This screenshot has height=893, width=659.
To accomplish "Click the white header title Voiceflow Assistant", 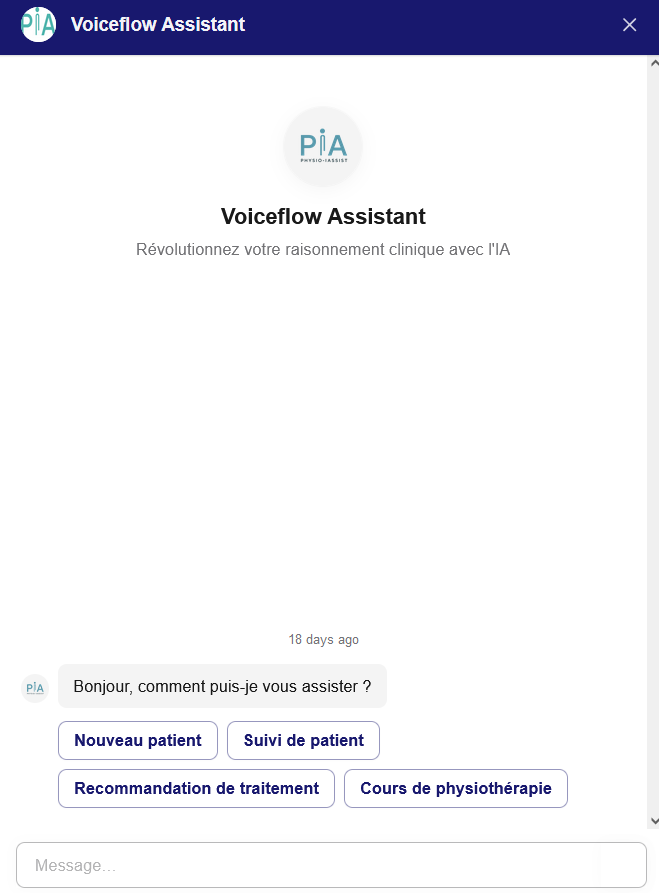I will point(158,24).
